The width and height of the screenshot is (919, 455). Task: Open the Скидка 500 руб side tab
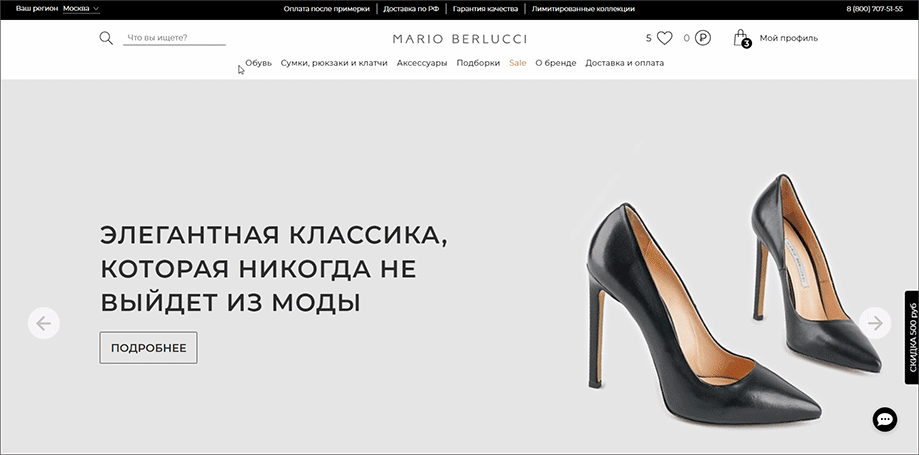911,337
